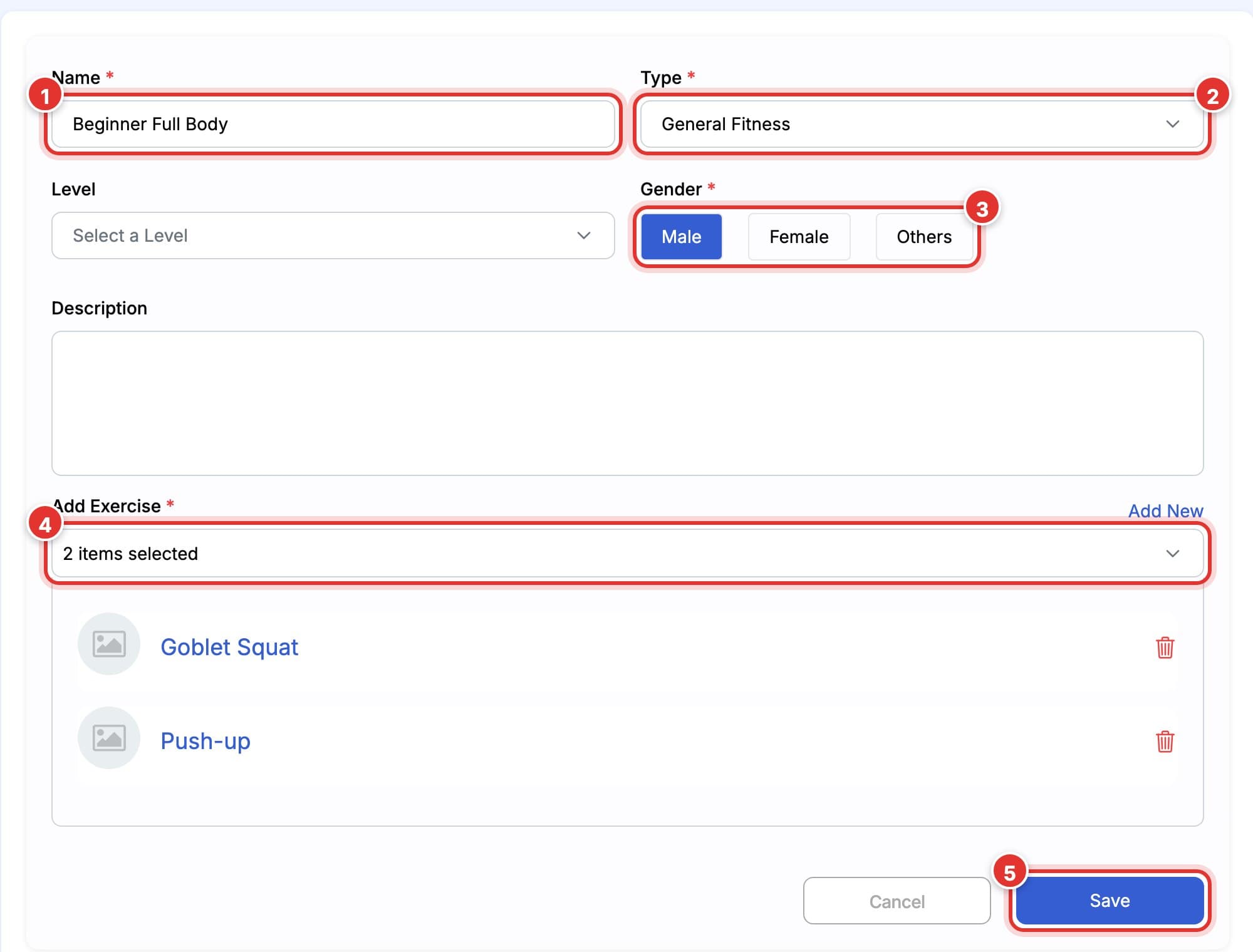Select the Male gender option
Viewport: 1253px width, 952px height.
(682, 237)
